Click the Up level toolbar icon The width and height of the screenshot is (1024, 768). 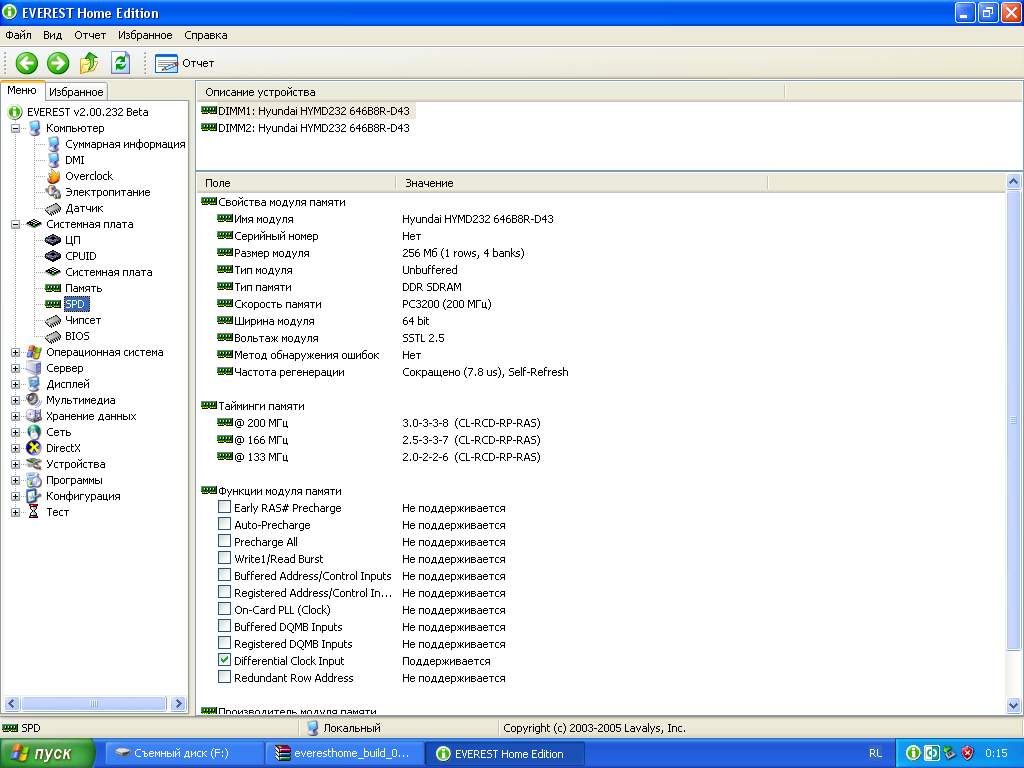point(89,63)
